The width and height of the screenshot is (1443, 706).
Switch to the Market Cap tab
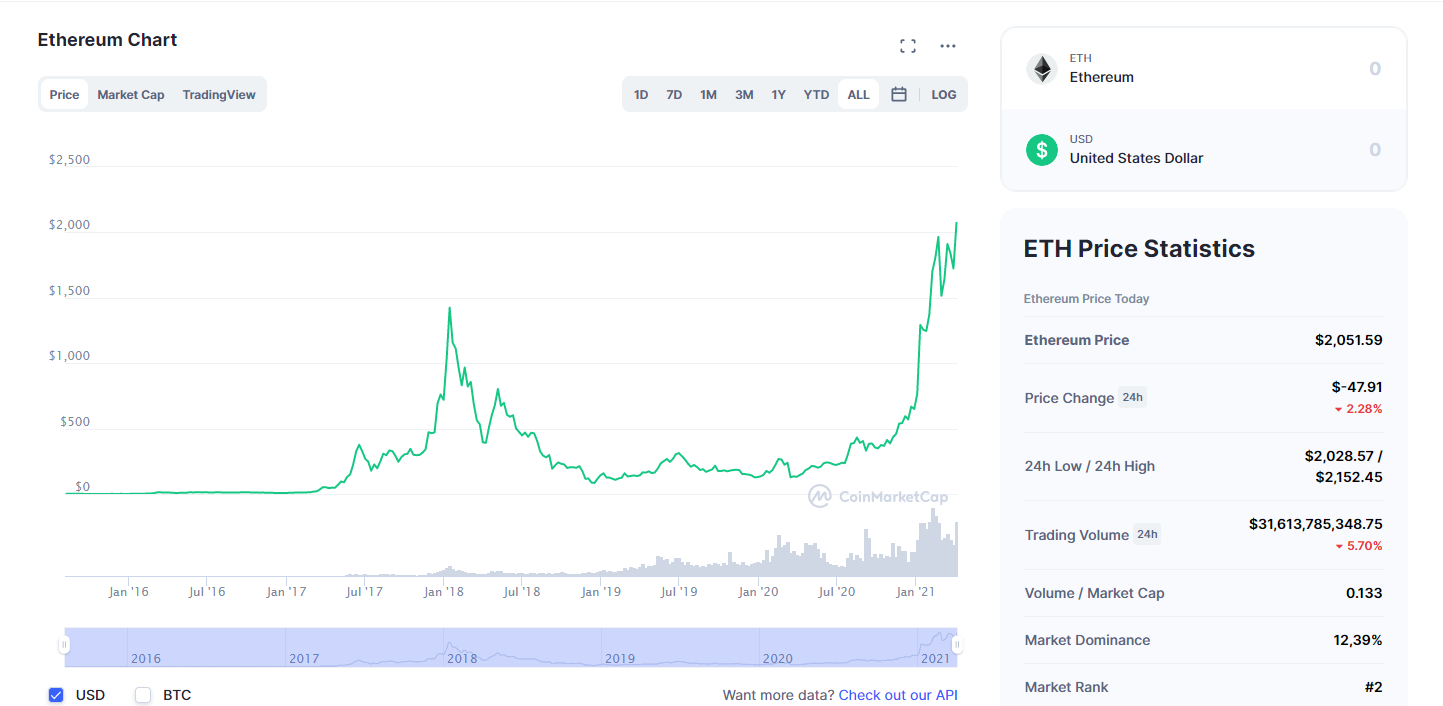(131, 94)
